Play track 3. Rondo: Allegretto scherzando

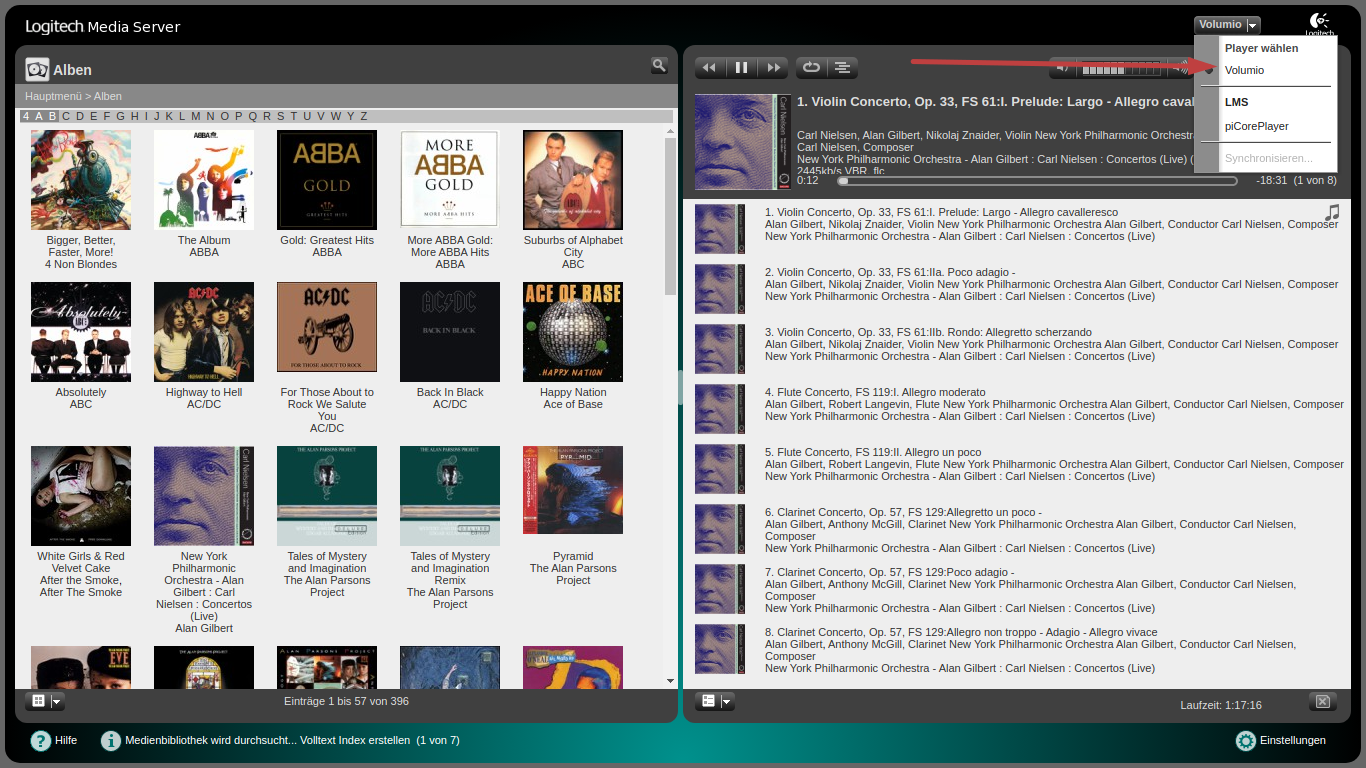(x=928, y=332)
